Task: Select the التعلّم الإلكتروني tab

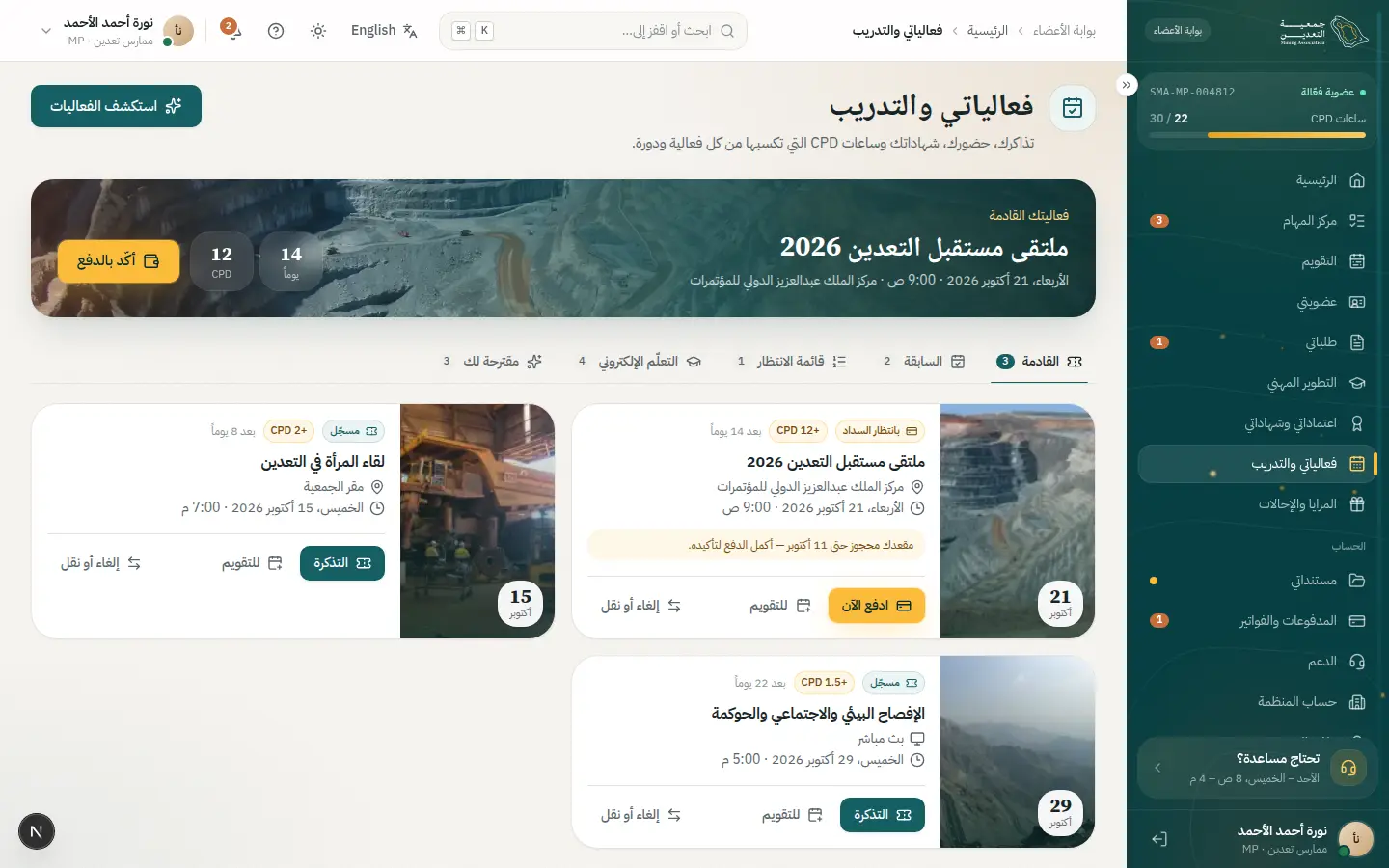Action: (640, 362)
